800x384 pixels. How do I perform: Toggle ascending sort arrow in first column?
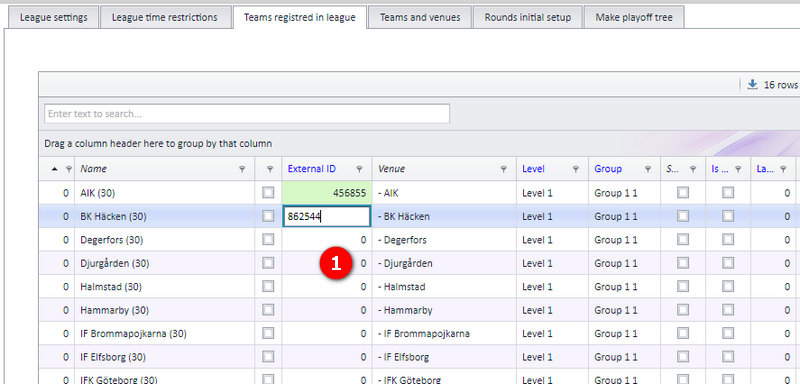tap(55, 169)
